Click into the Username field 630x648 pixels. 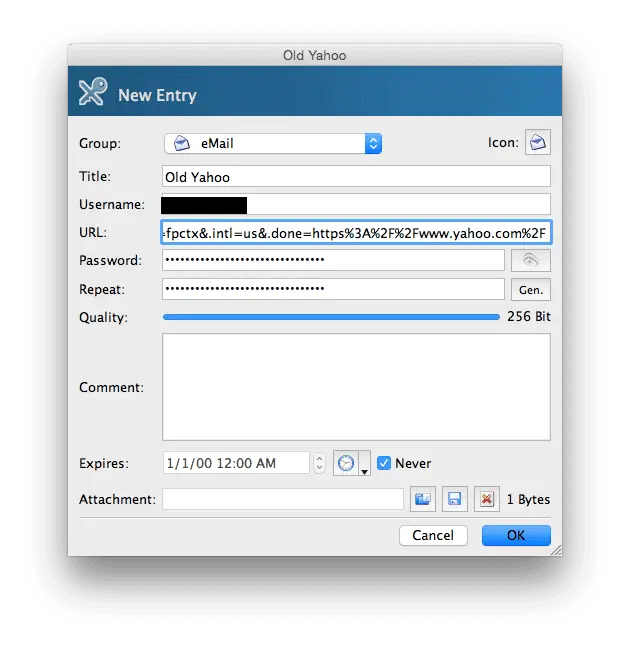[356, 205]
